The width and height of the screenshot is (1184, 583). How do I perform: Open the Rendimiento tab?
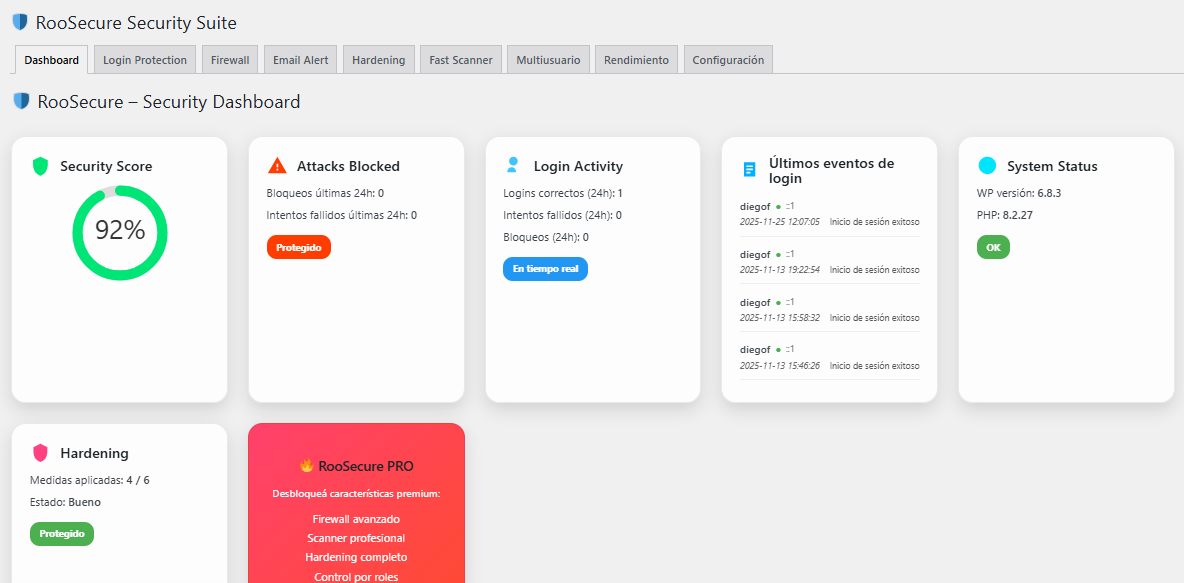[x=637, y=60]
